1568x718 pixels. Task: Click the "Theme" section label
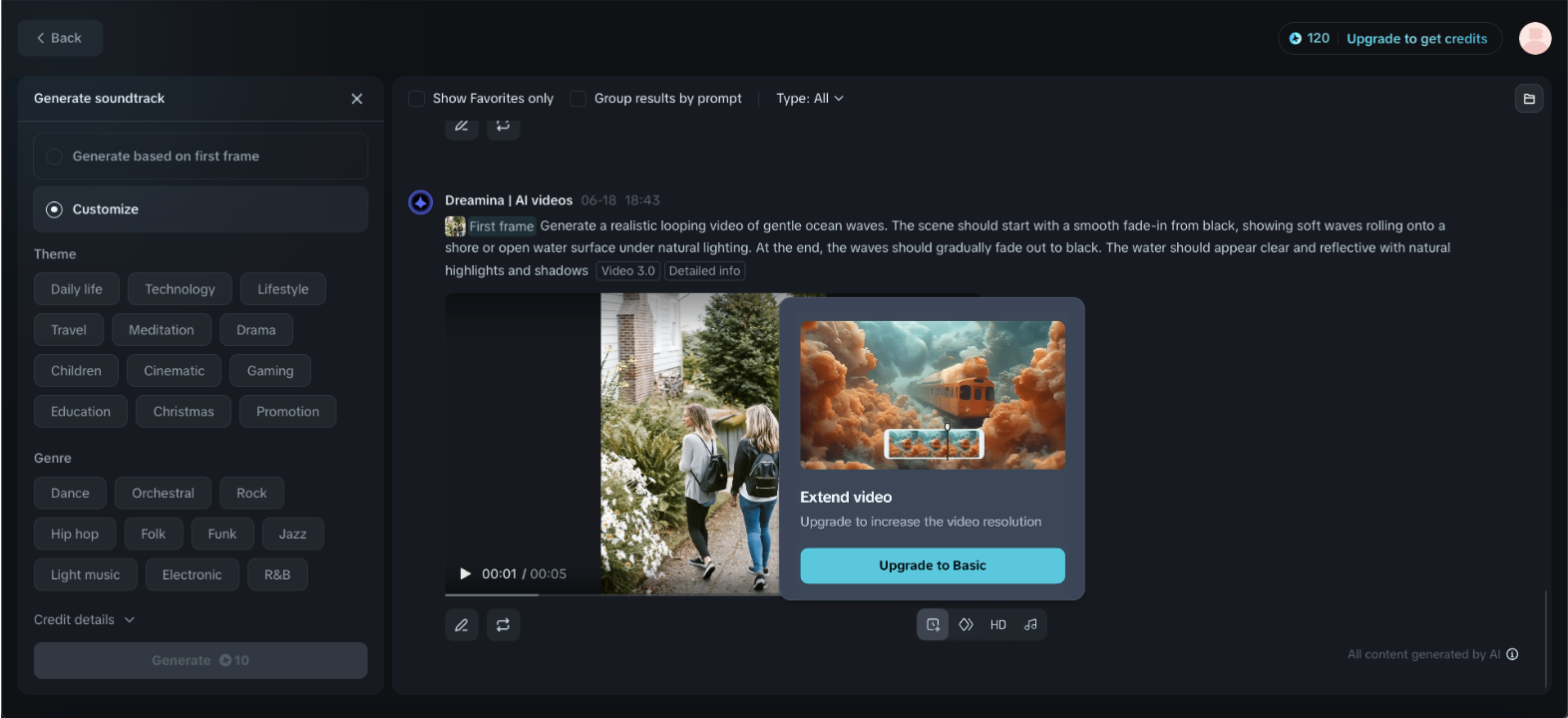coord(55,254)
